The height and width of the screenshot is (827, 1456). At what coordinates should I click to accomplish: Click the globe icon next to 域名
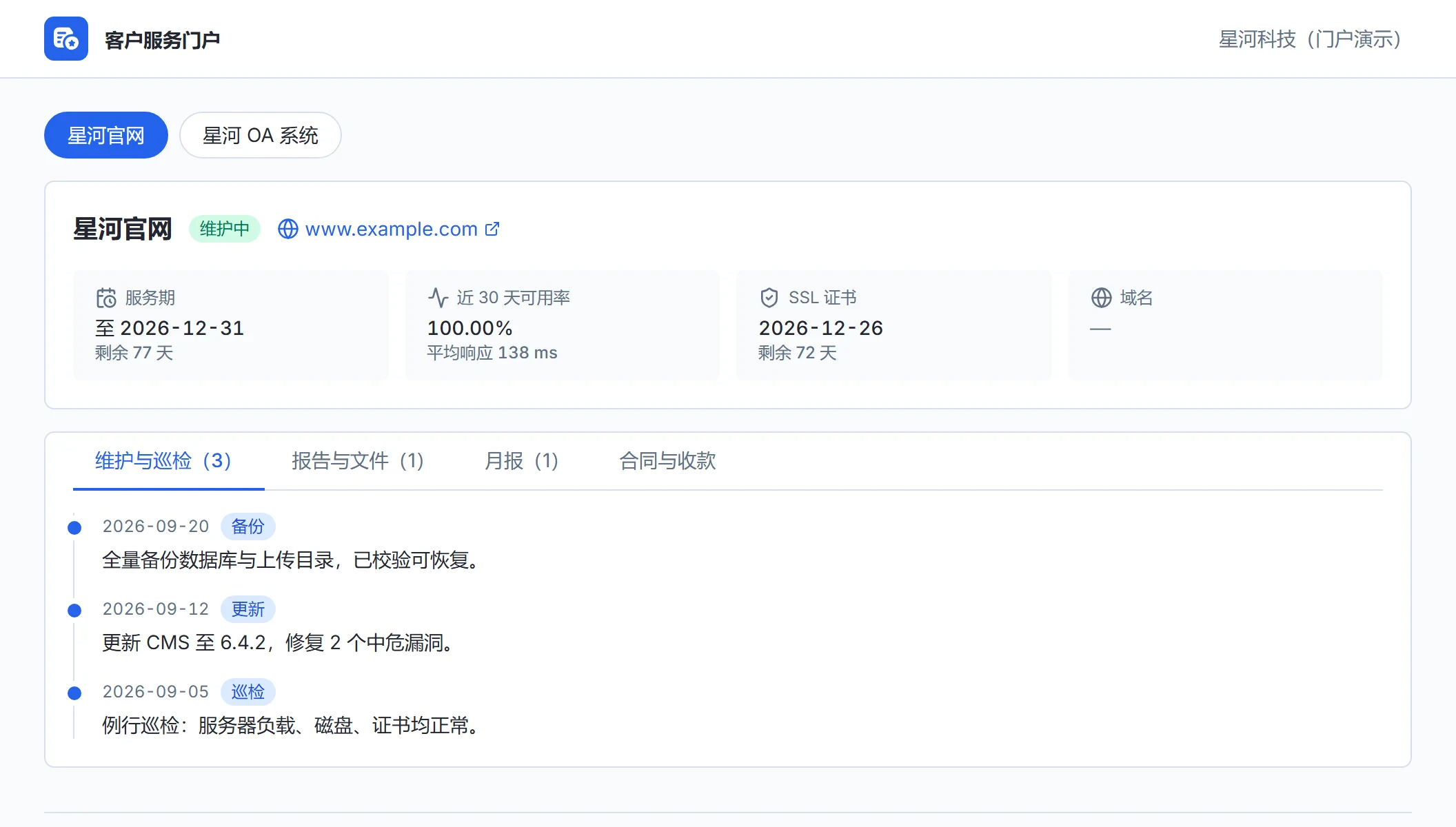pyautogui.click(x=1102, y=298)
